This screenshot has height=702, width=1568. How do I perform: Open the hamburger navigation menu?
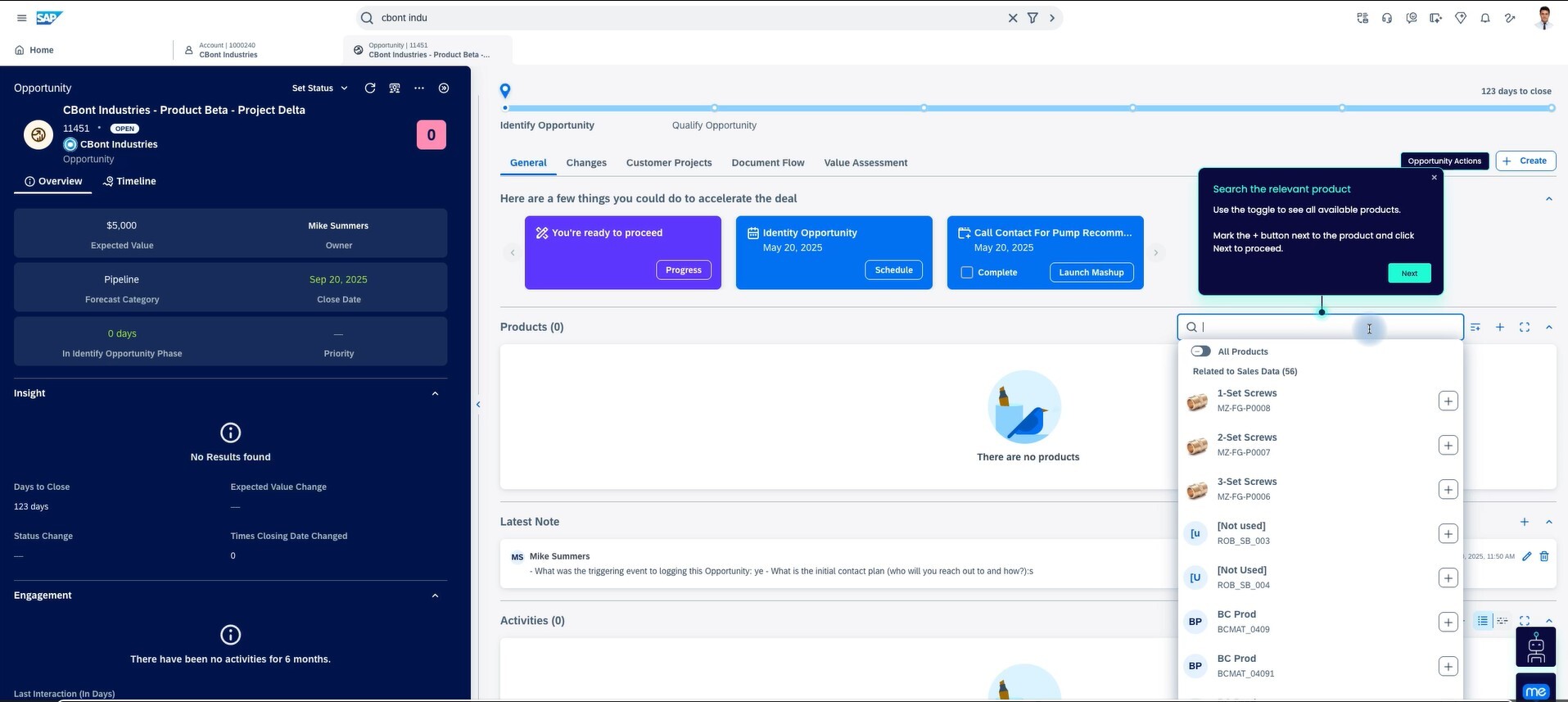21,18
